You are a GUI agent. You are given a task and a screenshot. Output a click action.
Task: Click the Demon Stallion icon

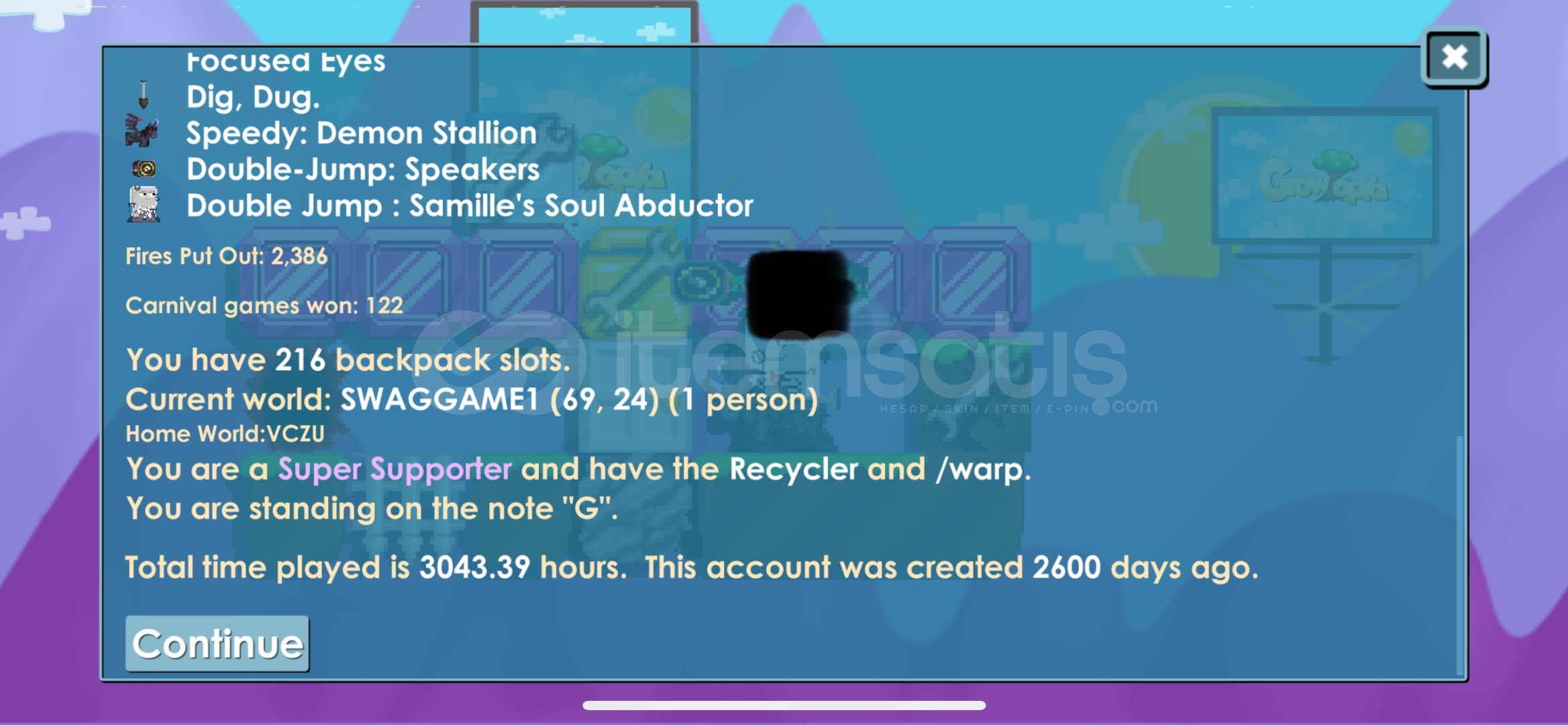(x=142, y=131)
